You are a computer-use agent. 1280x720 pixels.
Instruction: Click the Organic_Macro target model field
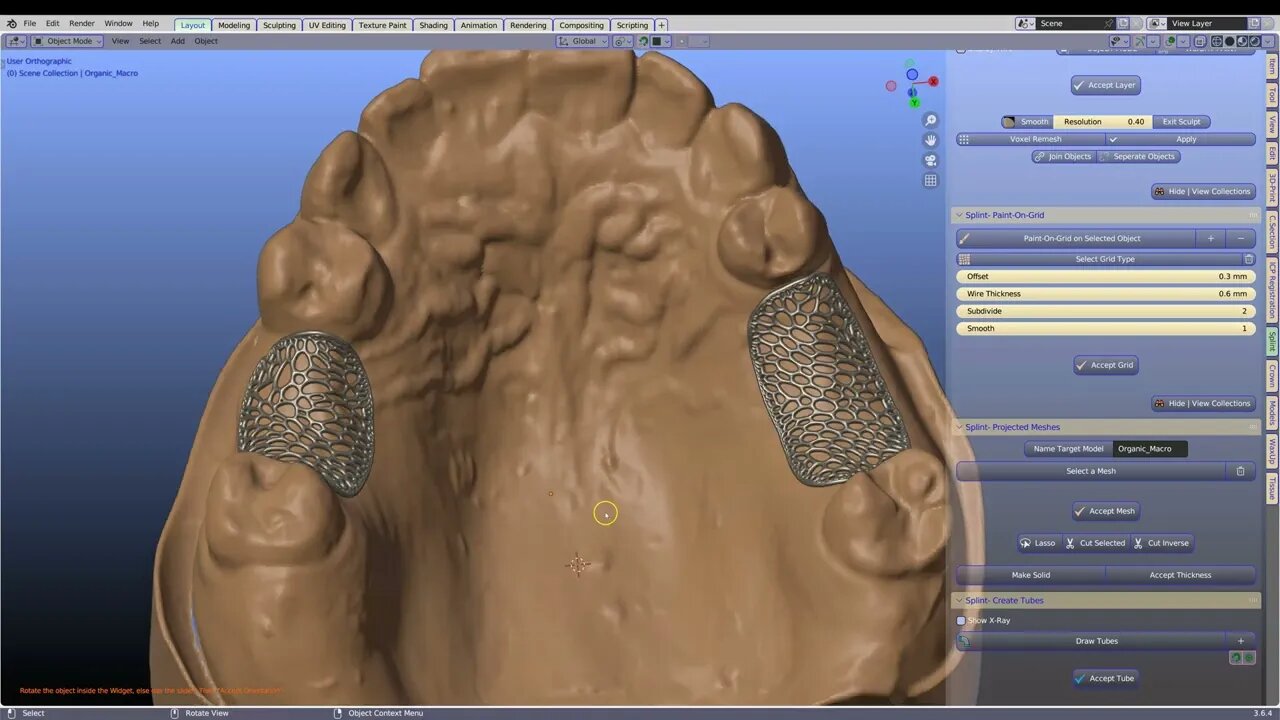click(x=1149, y=449)
